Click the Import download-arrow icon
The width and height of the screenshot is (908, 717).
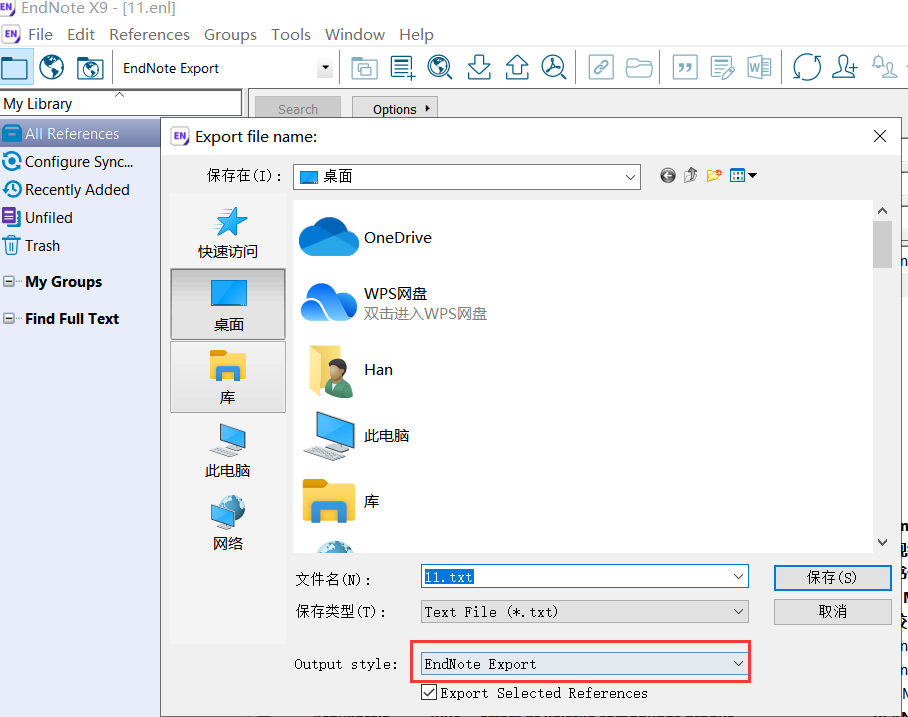479,68
